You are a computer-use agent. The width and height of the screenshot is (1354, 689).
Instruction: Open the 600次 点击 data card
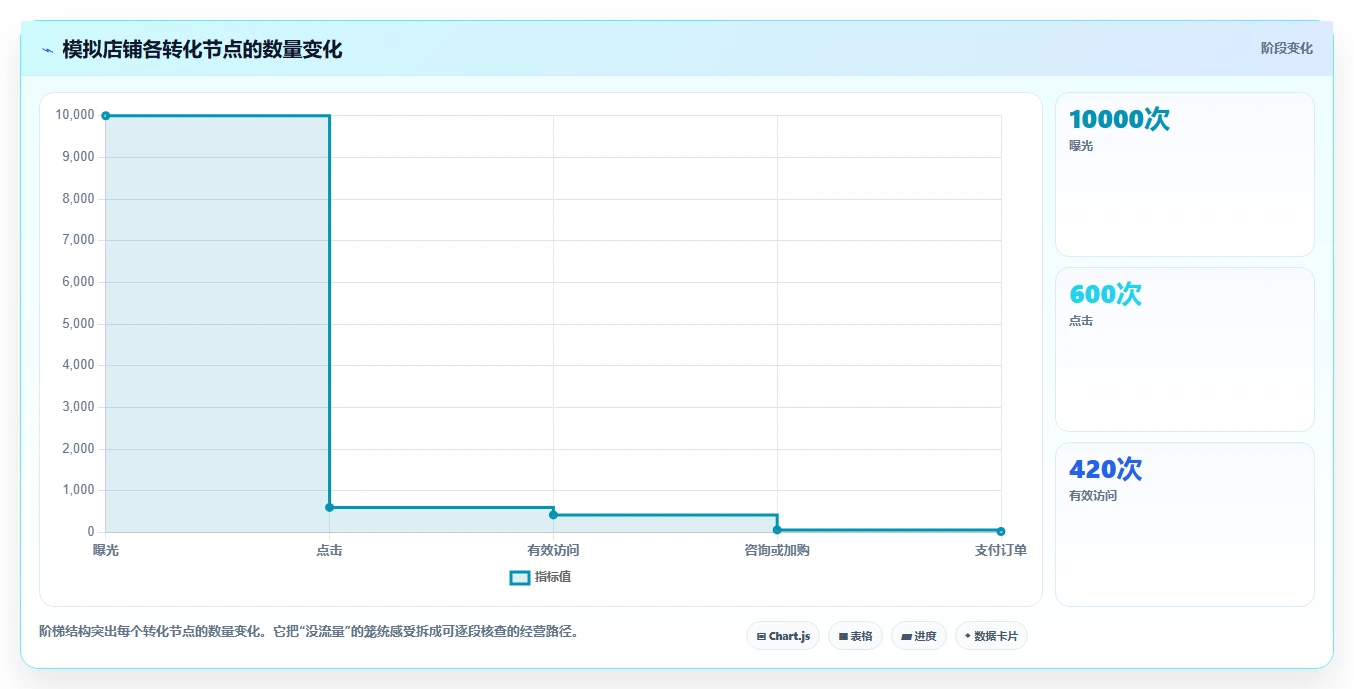tap(1185, 350)
